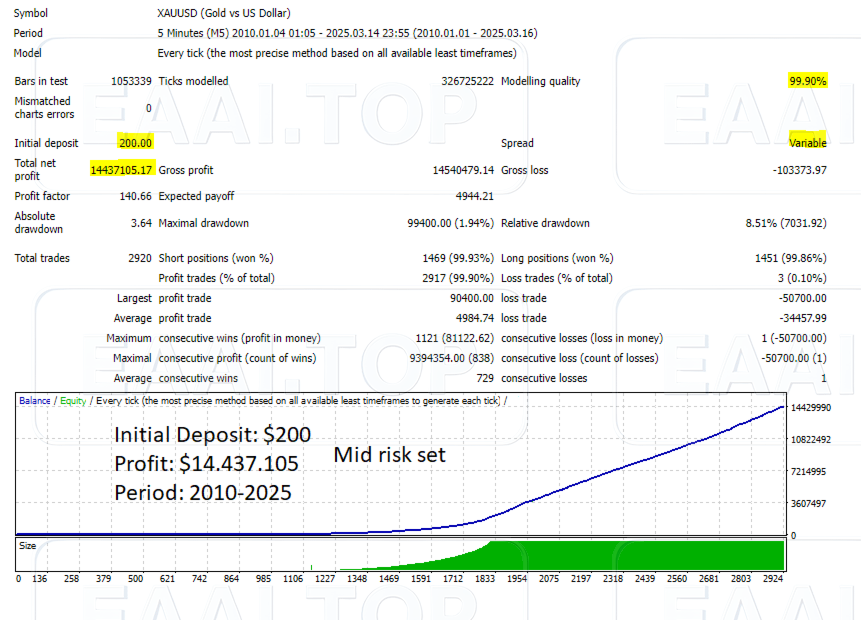Image resolution: width=861 pixels, height=620 pixels.
Task: Click the Mid risk set annotation text
Action: [389, 455]
